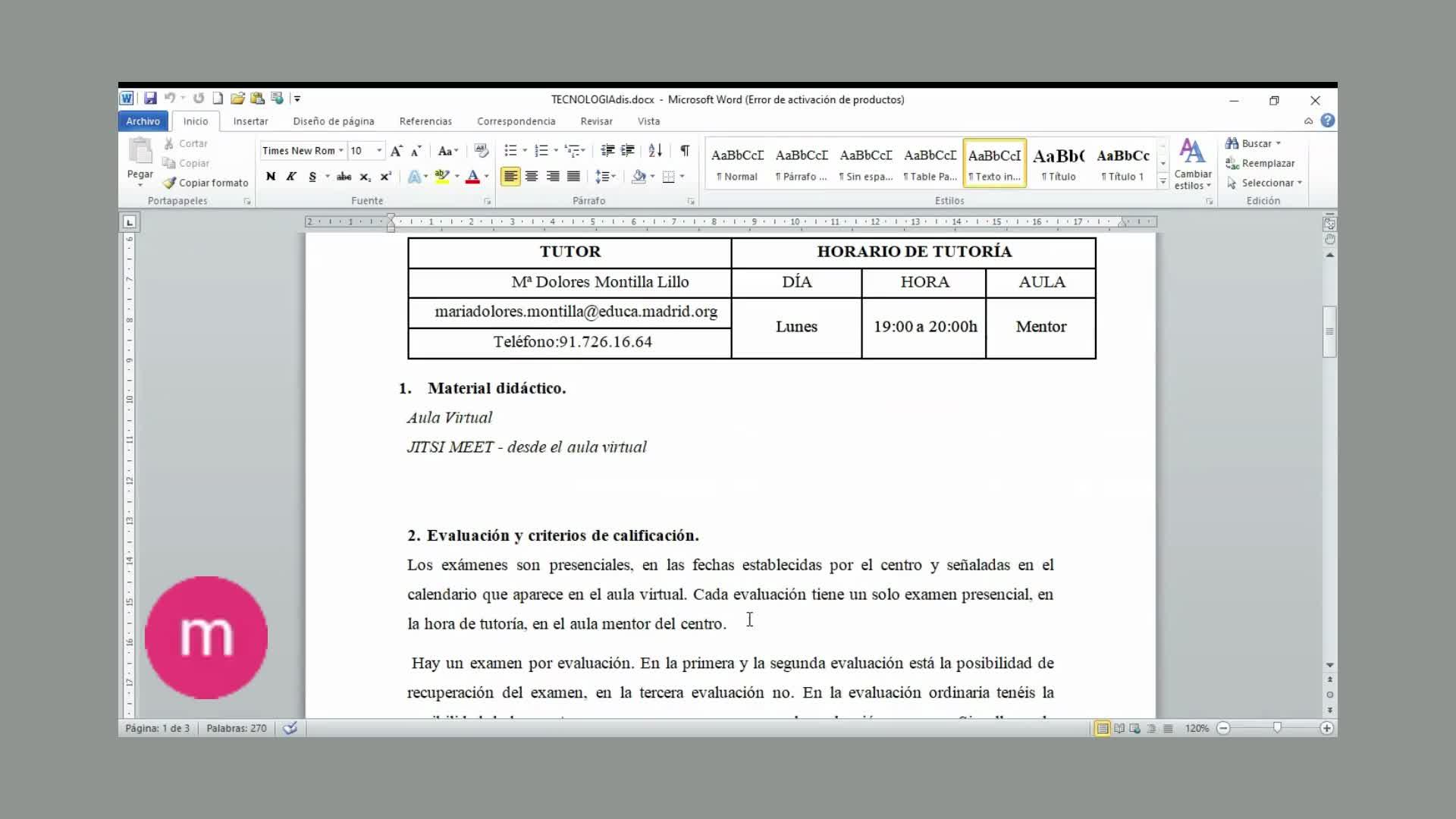Toggle italic formatting (K)

(x=291, y=176)
